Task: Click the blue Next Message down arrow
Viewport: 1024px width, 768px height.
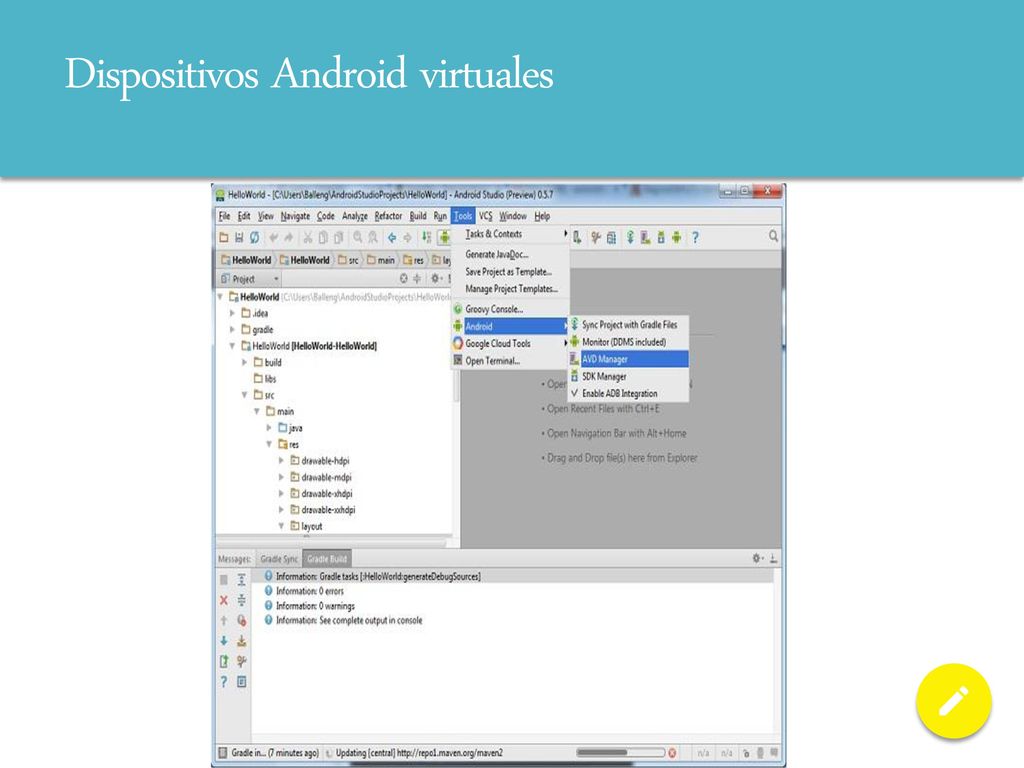Action: 224,641
